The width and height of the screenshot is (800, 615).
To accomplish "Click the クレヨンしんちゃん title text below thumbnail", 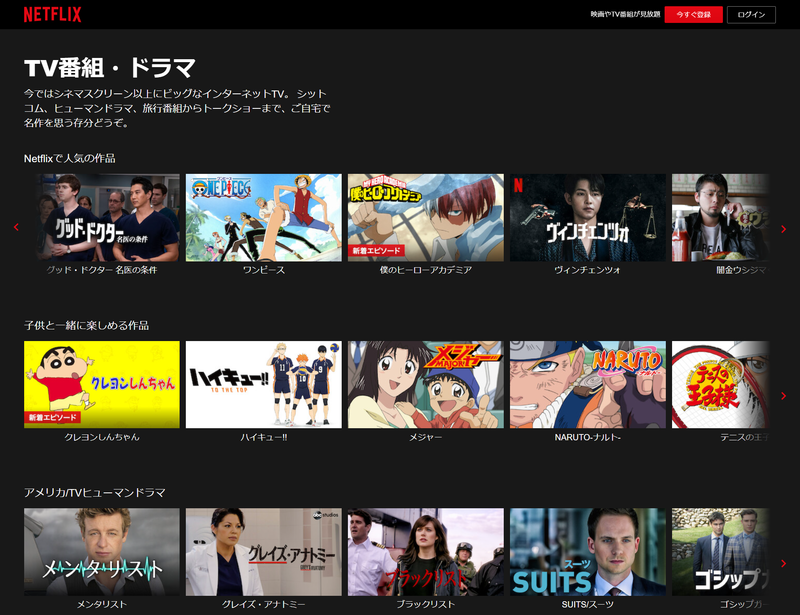I will [x=102, y=437].
